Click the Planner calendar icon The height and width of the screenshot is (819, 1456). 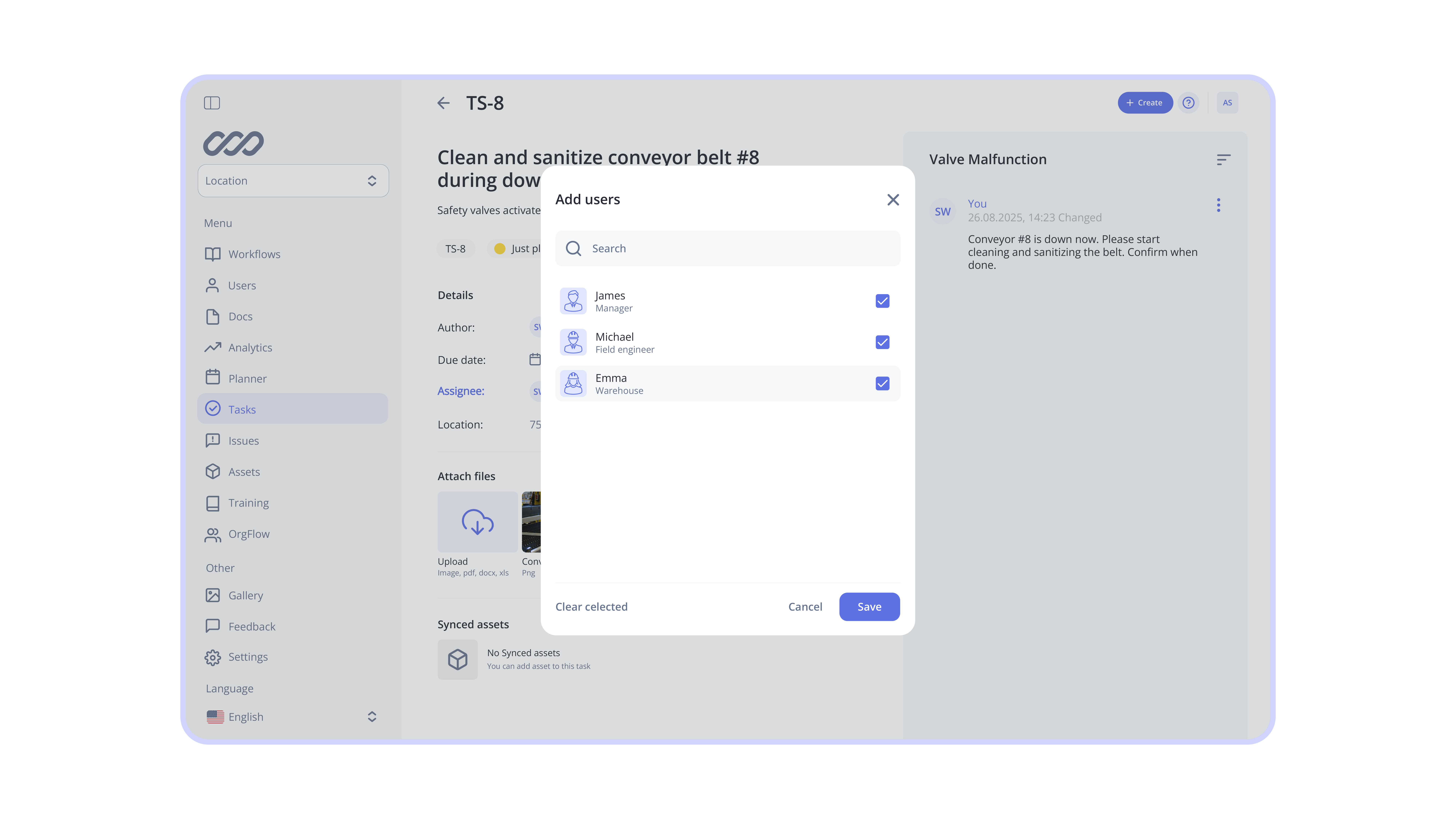point(213,377)
